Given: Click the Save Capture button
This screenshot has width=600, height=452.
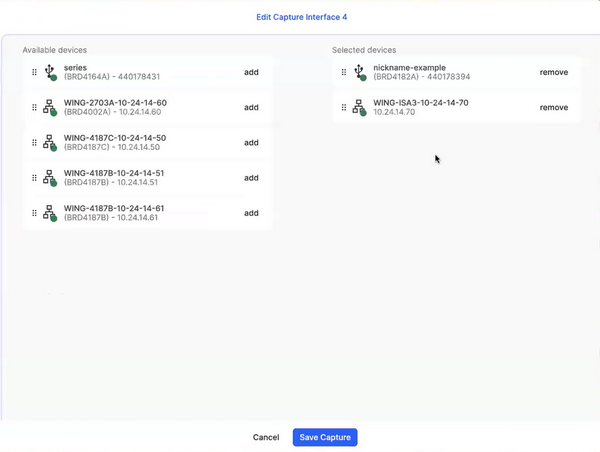Looking at the screenshot, I should click(325, 437).
